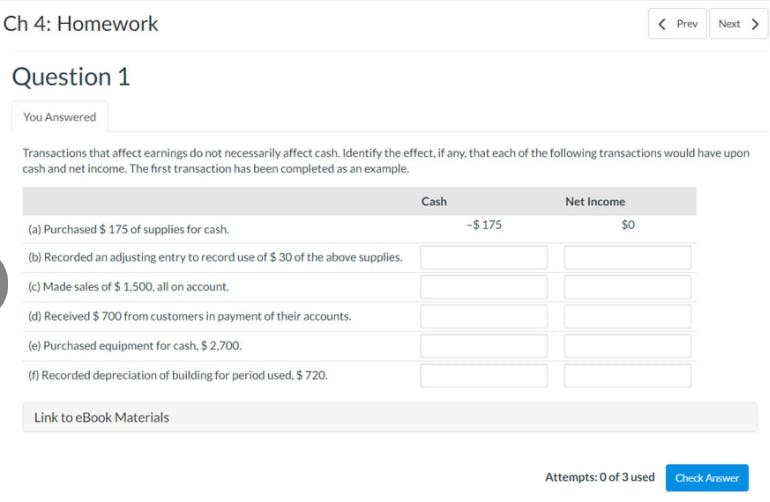Select the You Answered tab
Image resolution: width=770 pixels, height=502 pixels.
(x=60, y=117)
